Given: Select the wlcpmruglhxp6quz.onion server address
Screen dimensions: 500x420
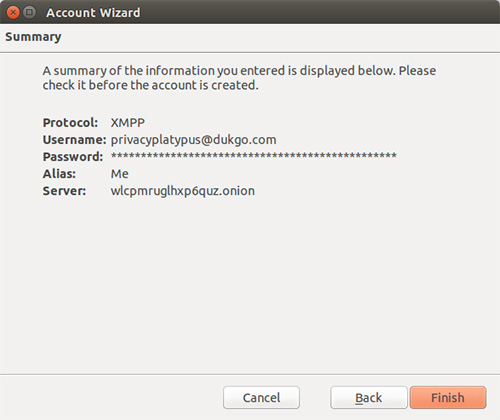Looking at the screenshot, I should tap(183, 191).
